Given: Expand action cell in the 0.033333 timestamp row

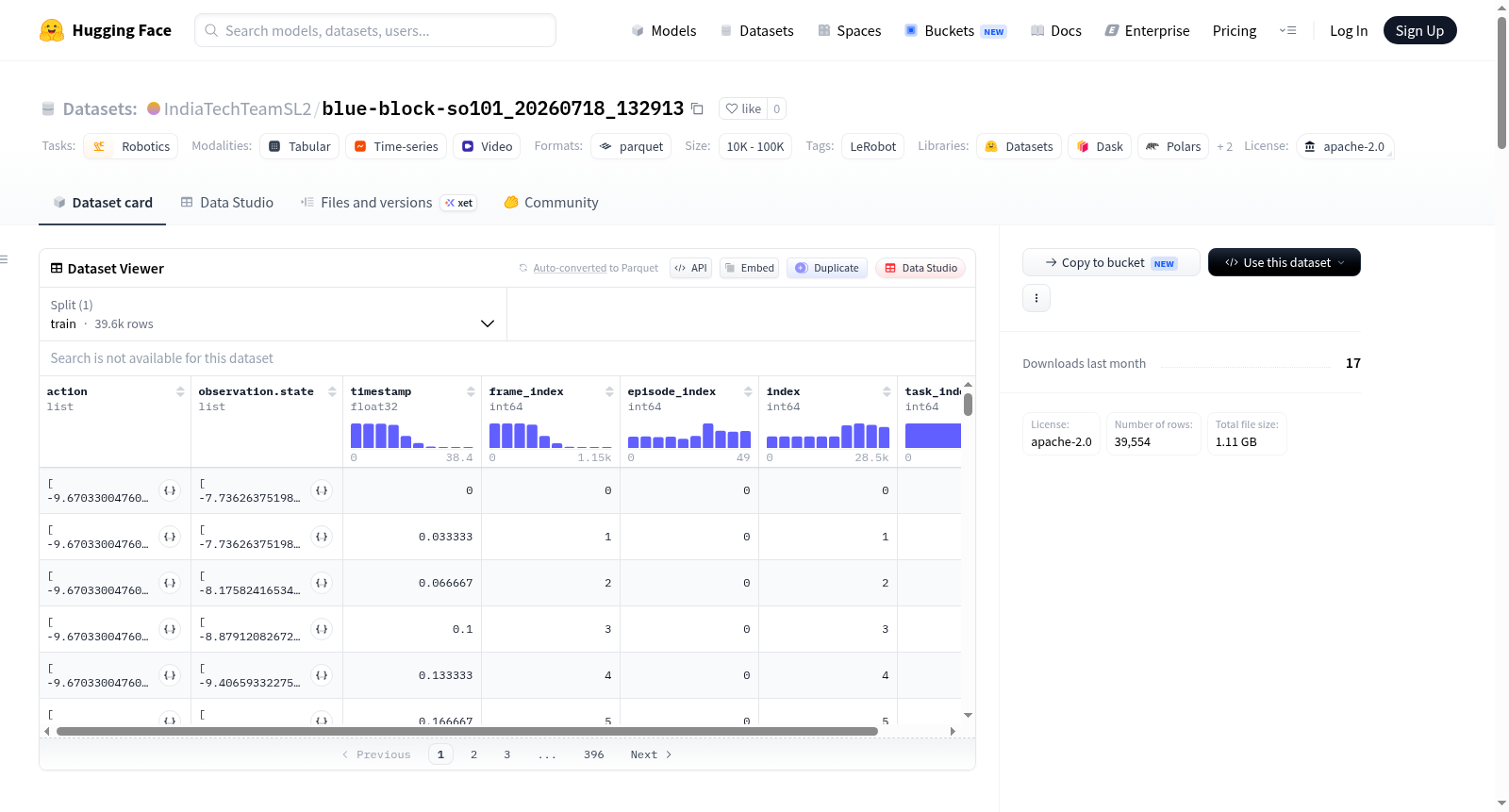Looking at the screenshot, I should [x=170, y=537].
